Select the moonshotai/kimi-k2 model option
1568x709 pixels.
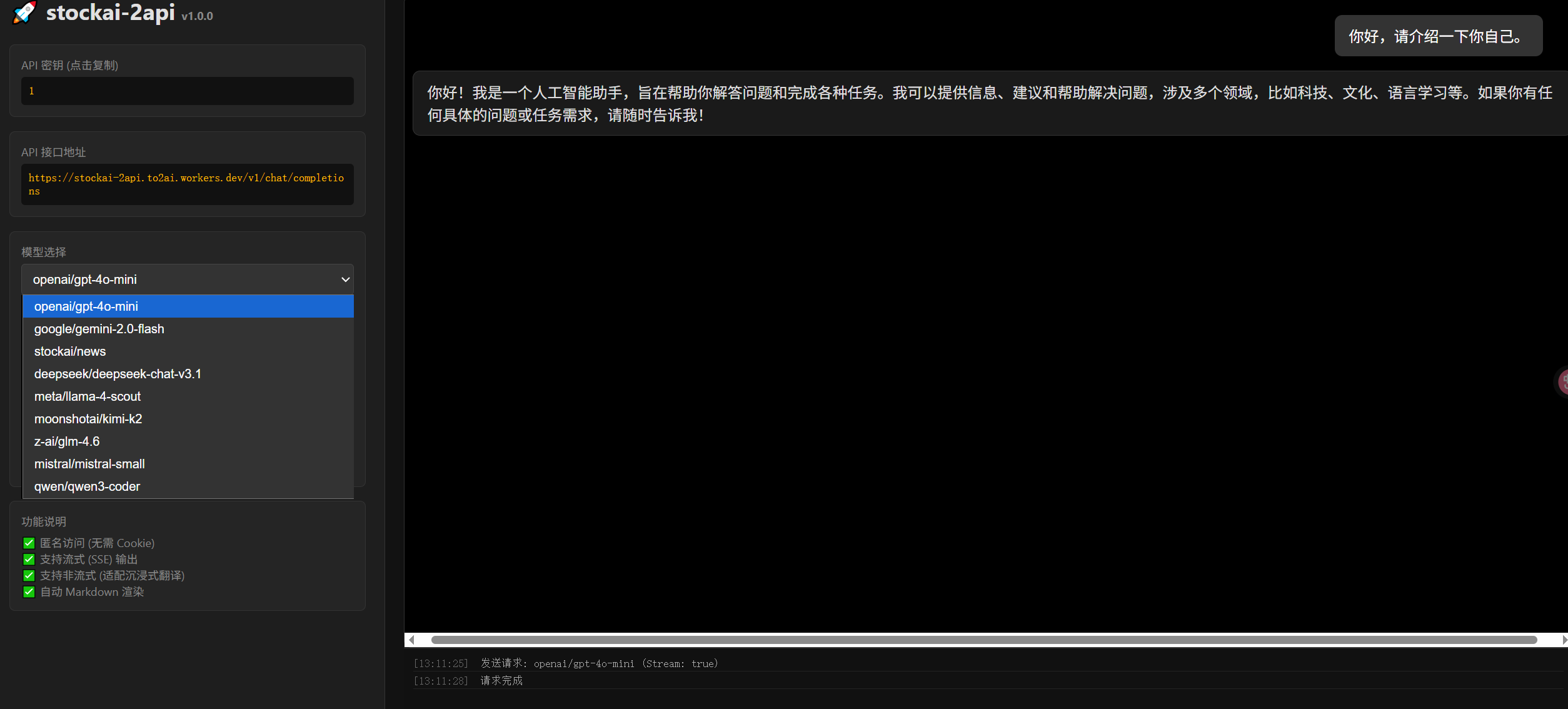pos(88,419)
